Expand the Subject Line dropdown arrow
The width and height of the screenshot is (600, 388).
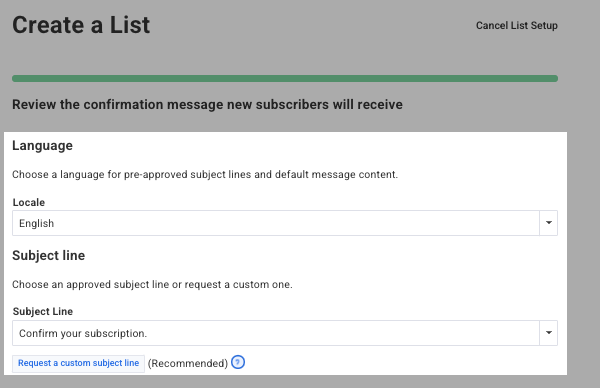[548, 333]
